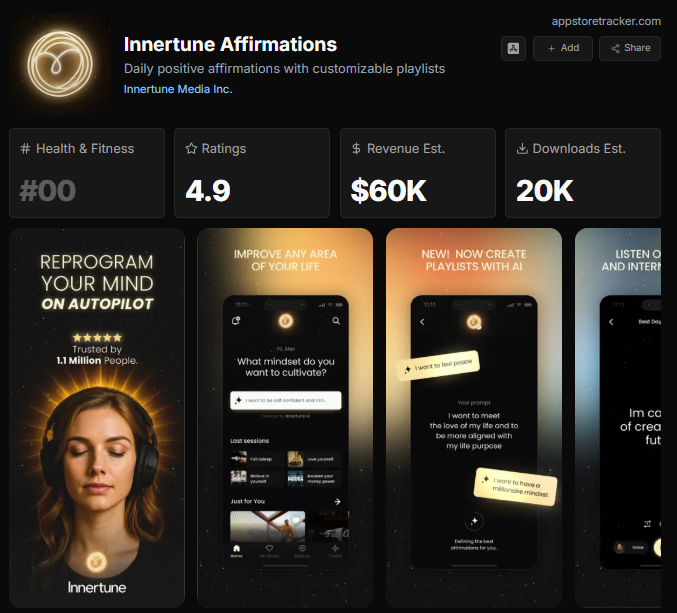The height and width of the screenshot is (613, 677).
Task: Visit the appstoretracker.com link
Action: tap(606, 21)
